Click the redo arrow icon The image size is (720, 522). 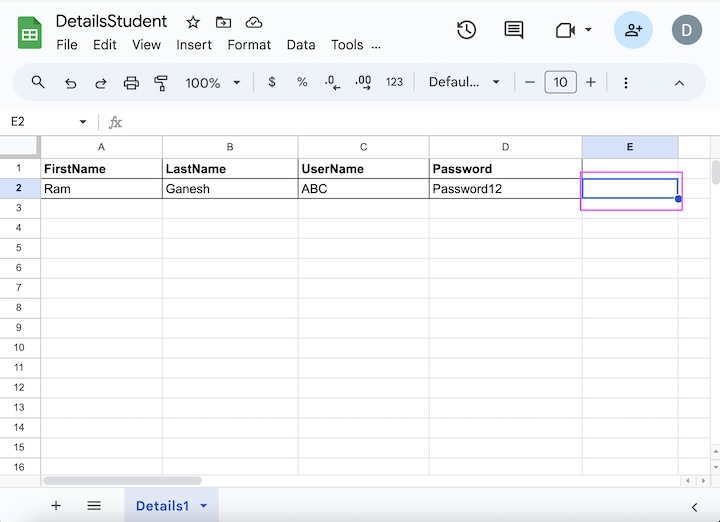100,82
